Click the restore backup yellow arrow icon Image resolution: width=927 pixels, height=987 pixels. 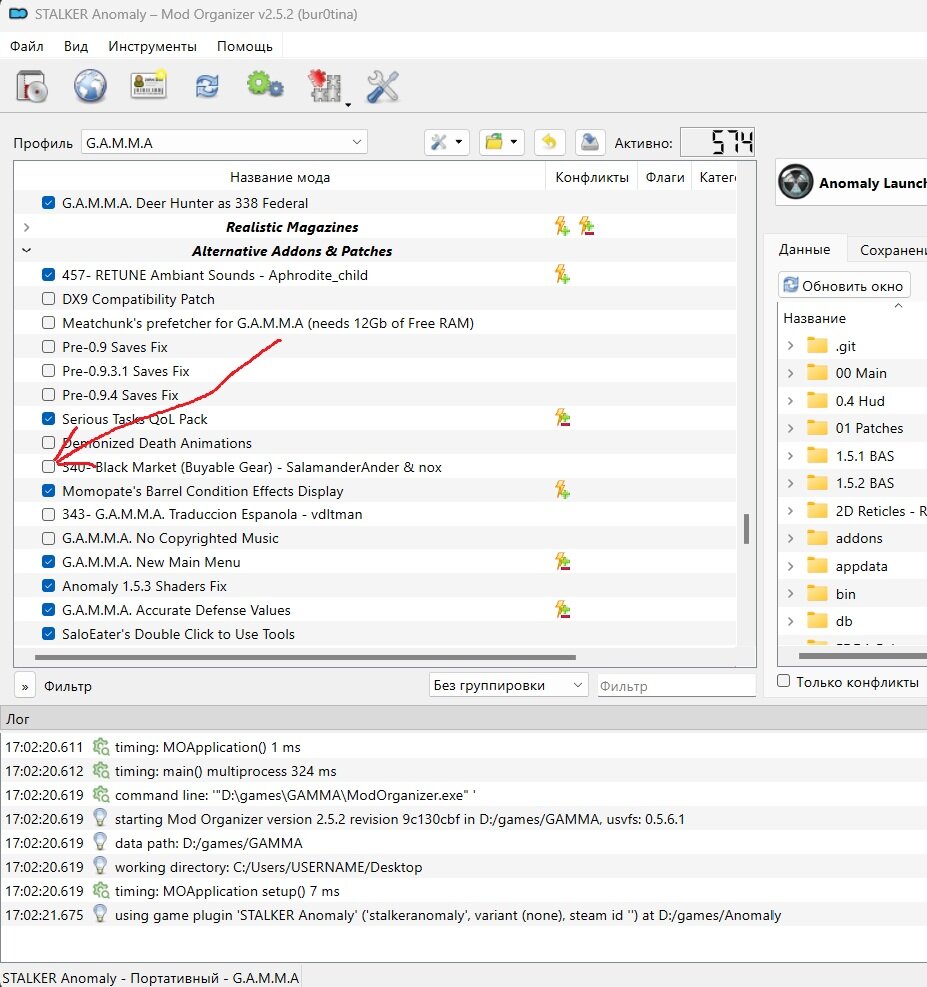548,142
